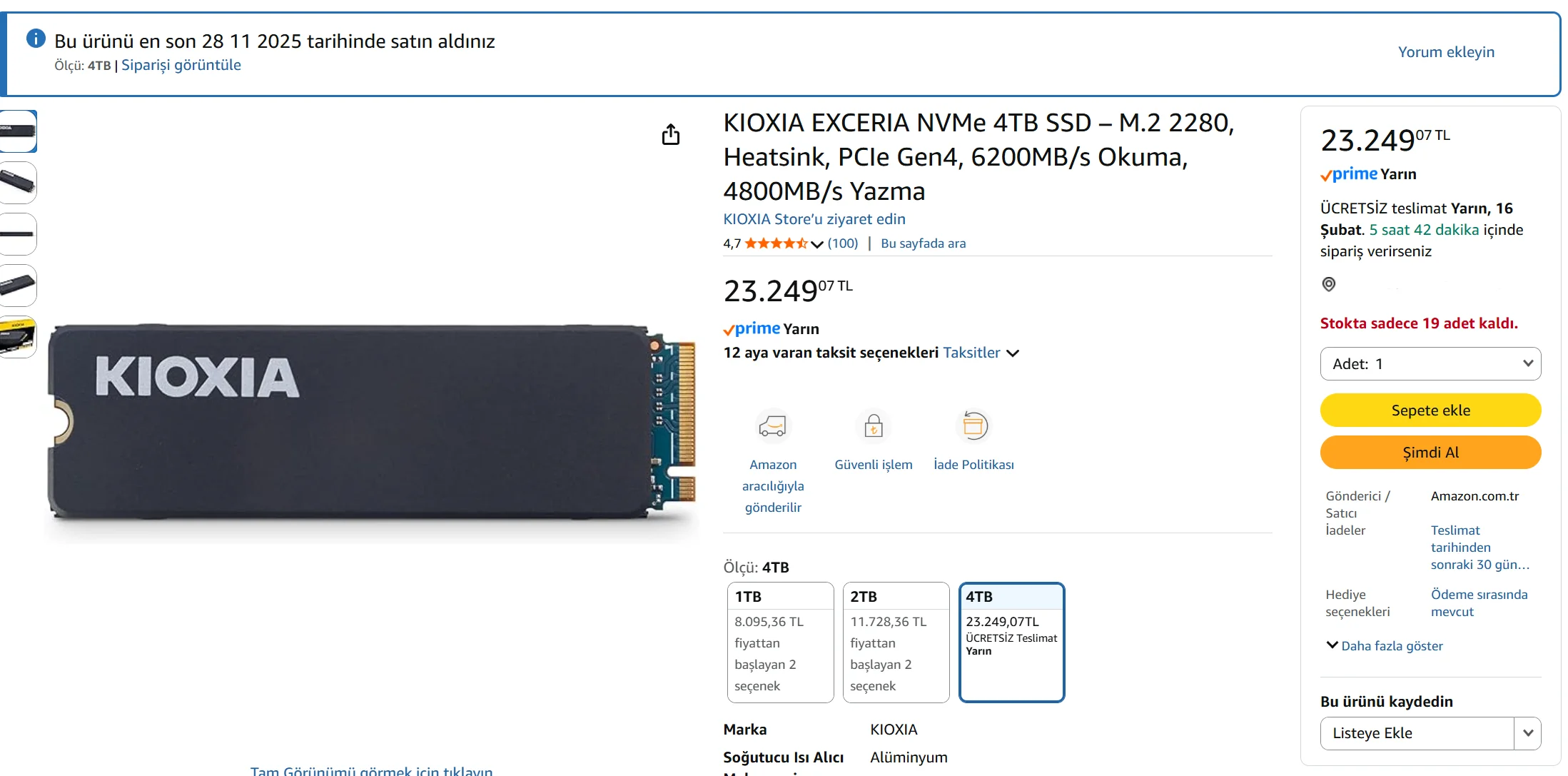
Task: Select the 2TB size option
Action: click(x=896, y=643)
